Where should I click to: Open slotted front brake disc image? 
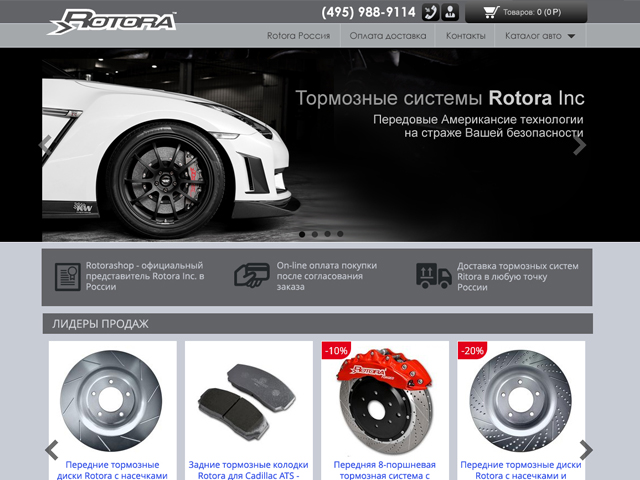point(111,401)
